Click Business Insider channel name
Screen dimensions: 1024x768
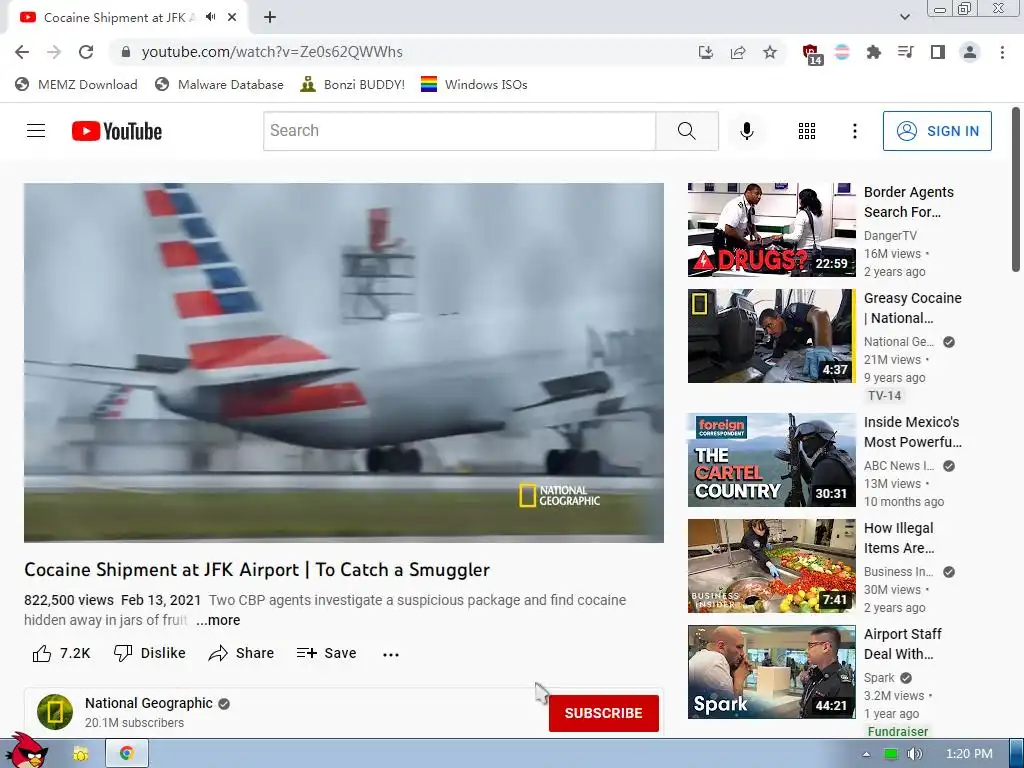coord(899,572)
